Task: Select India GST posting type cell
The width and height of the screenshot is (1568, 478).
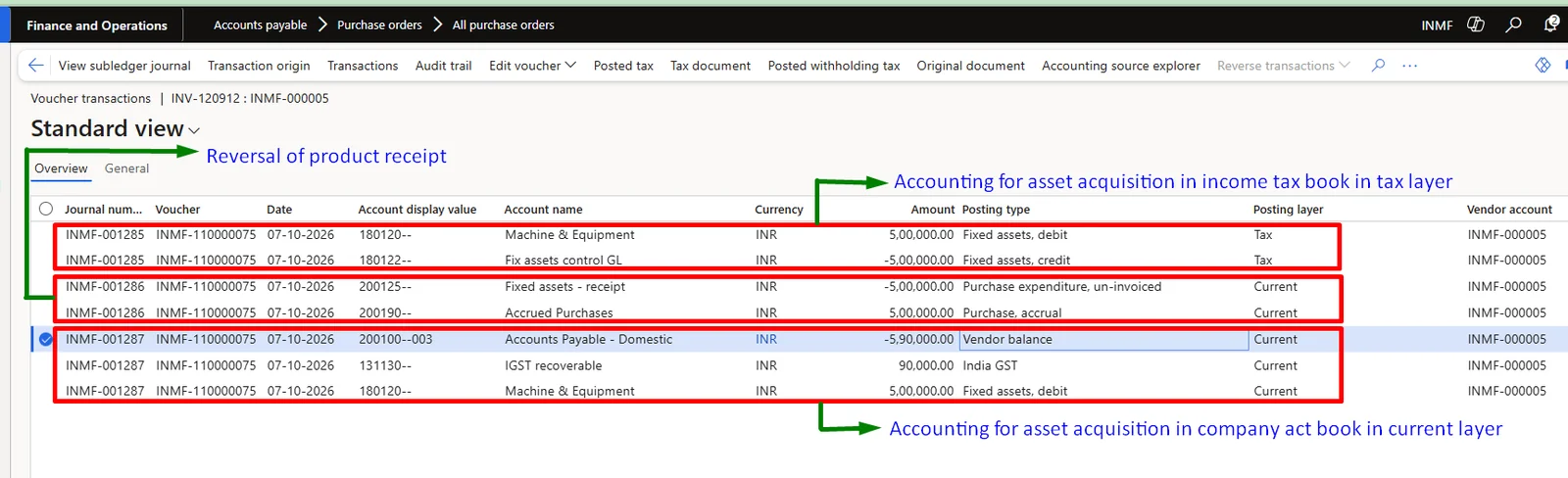Action: [x=990, y=365]
